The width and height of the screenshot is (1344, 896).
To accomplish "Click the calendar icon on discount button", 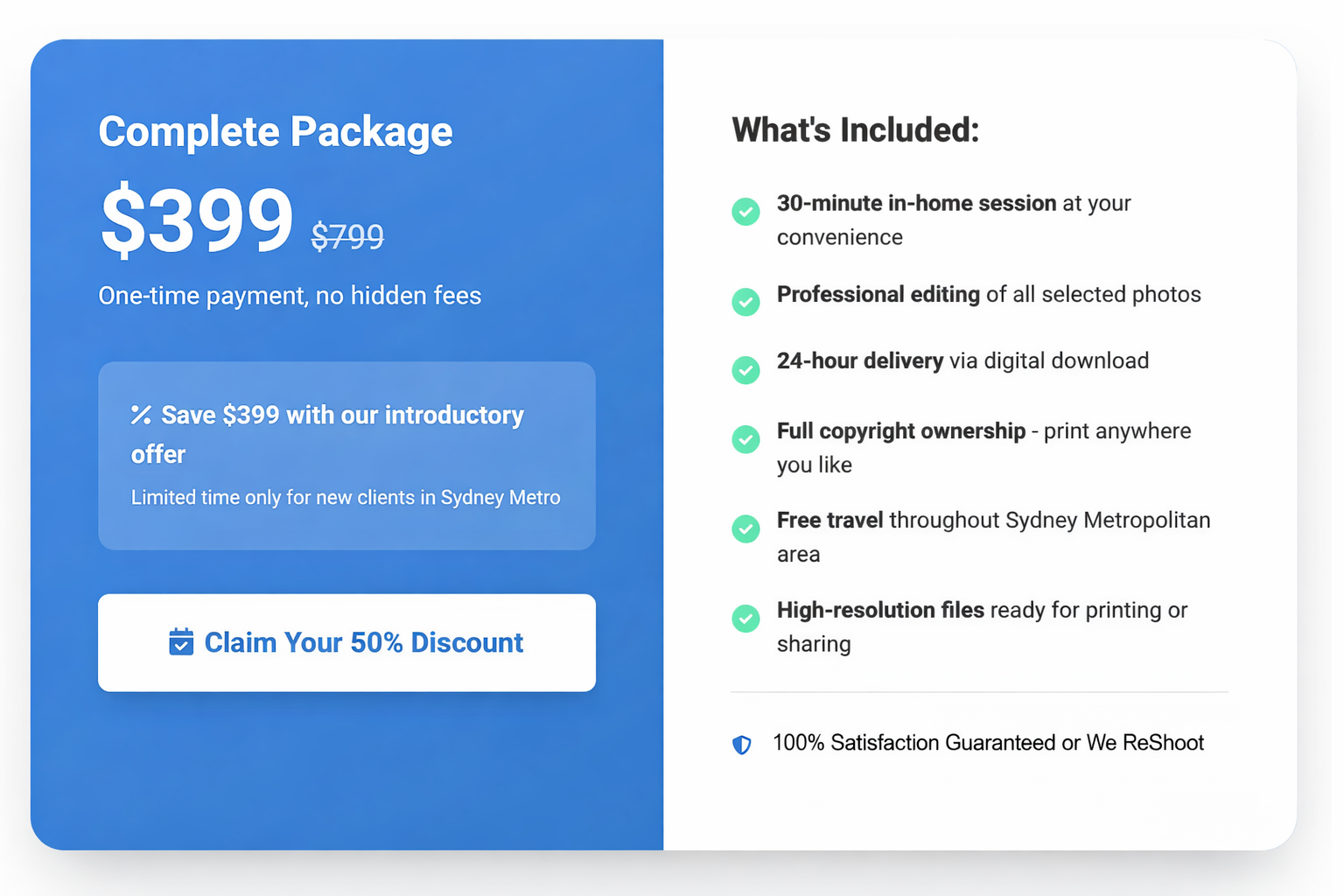I will 181,642.
